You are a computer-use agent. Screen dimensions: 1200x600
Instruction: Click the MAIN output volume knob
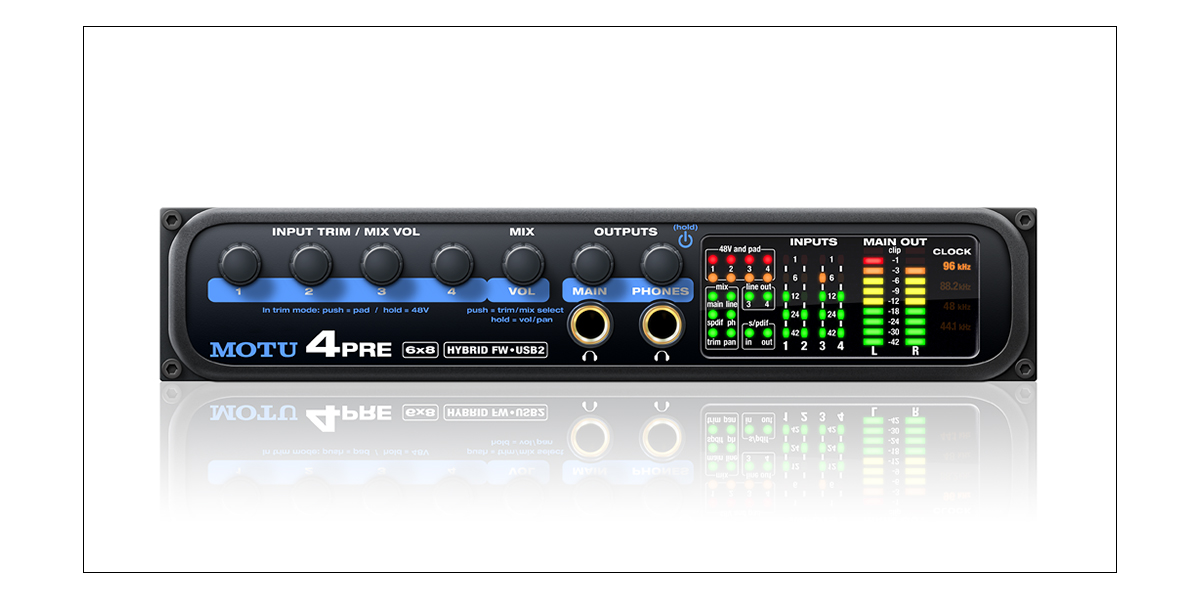(x=591, y=264)
